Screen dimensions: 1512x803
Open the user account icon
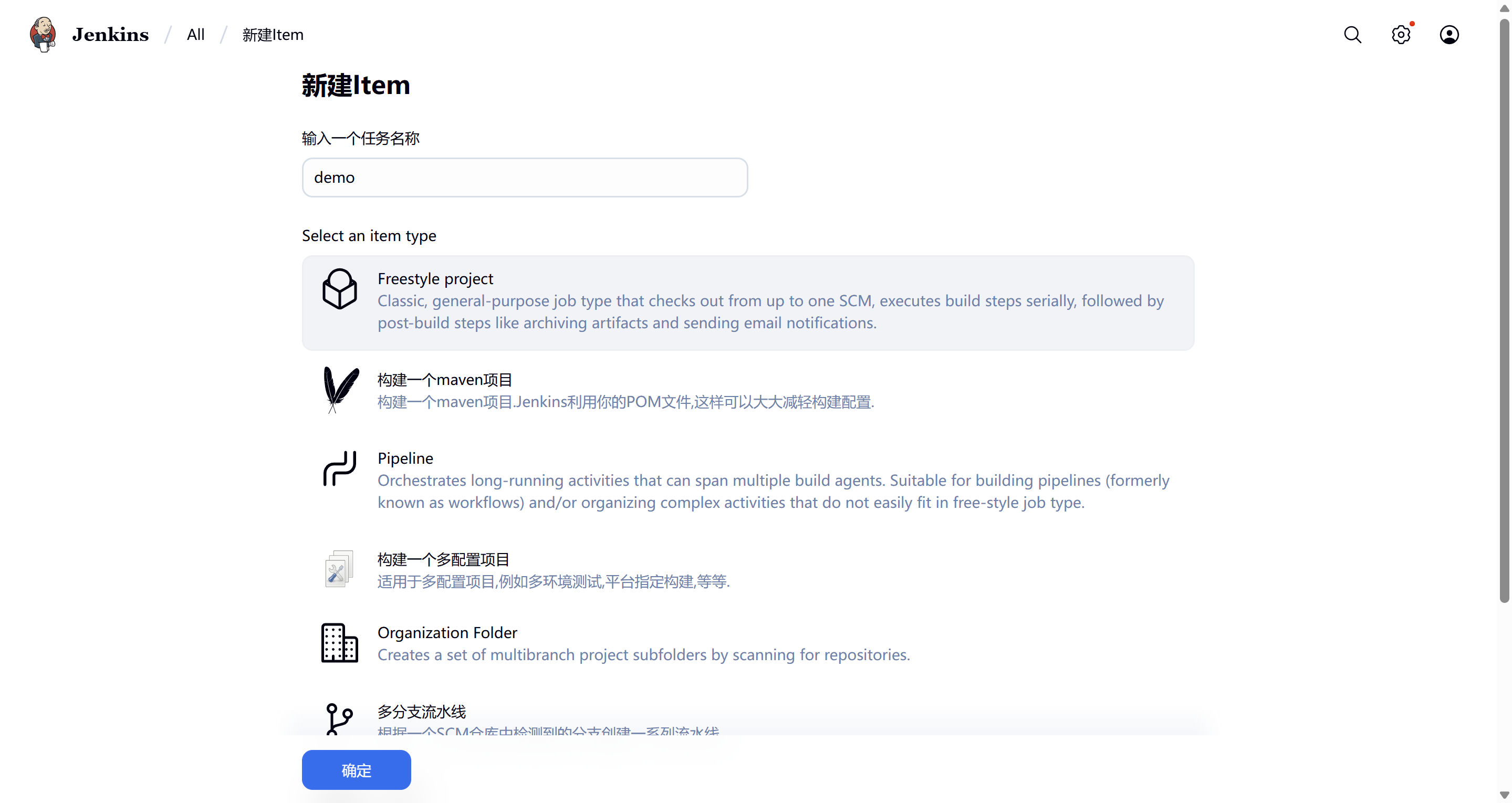point(1448,35)
